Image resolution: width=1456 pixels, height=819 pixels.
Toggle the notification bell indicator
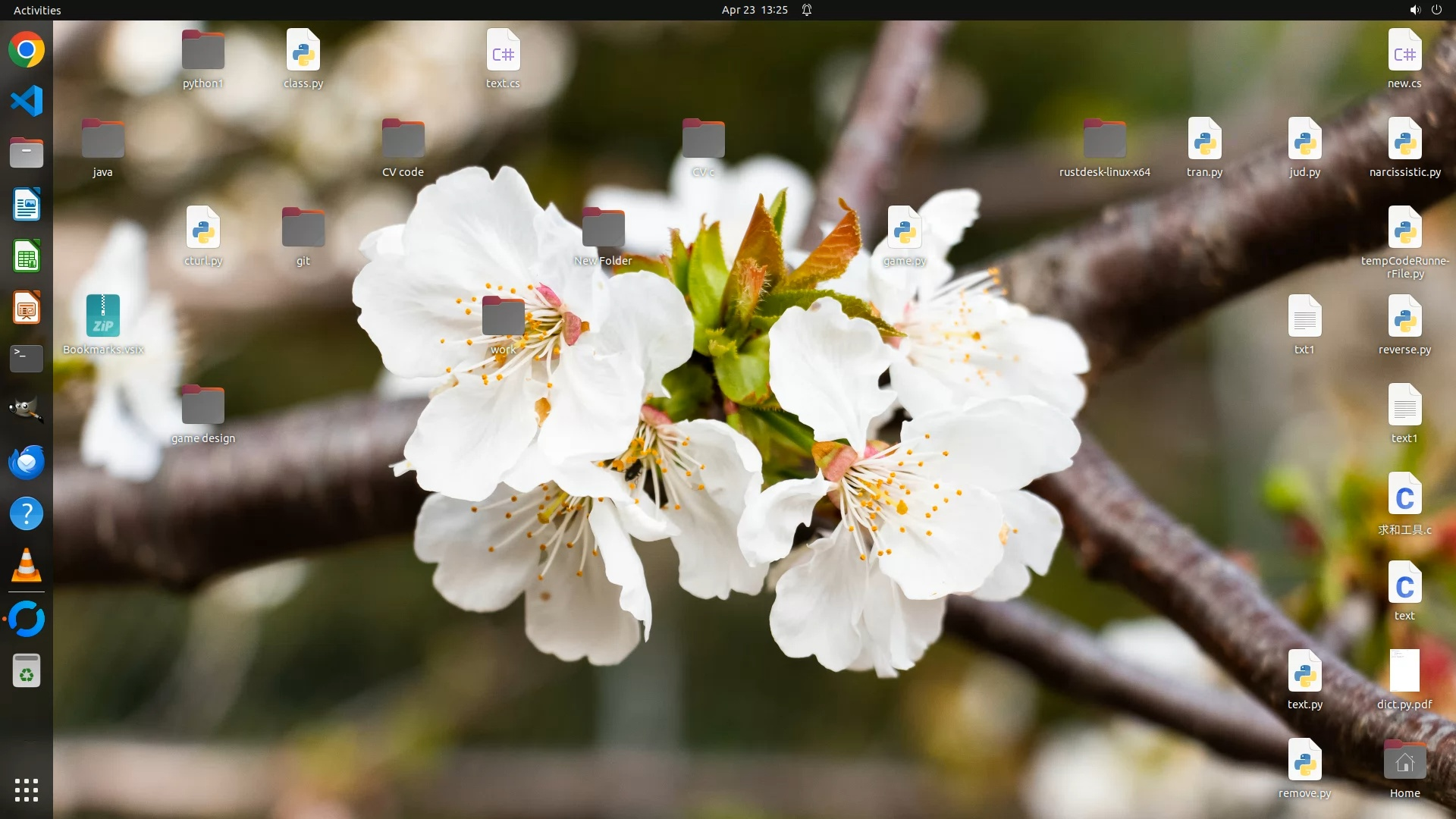tap(807, 10)
